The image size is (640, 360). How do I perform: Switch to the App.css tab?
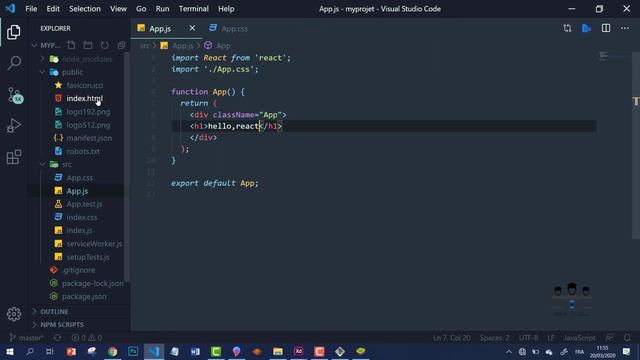click(x=229, y=29)
